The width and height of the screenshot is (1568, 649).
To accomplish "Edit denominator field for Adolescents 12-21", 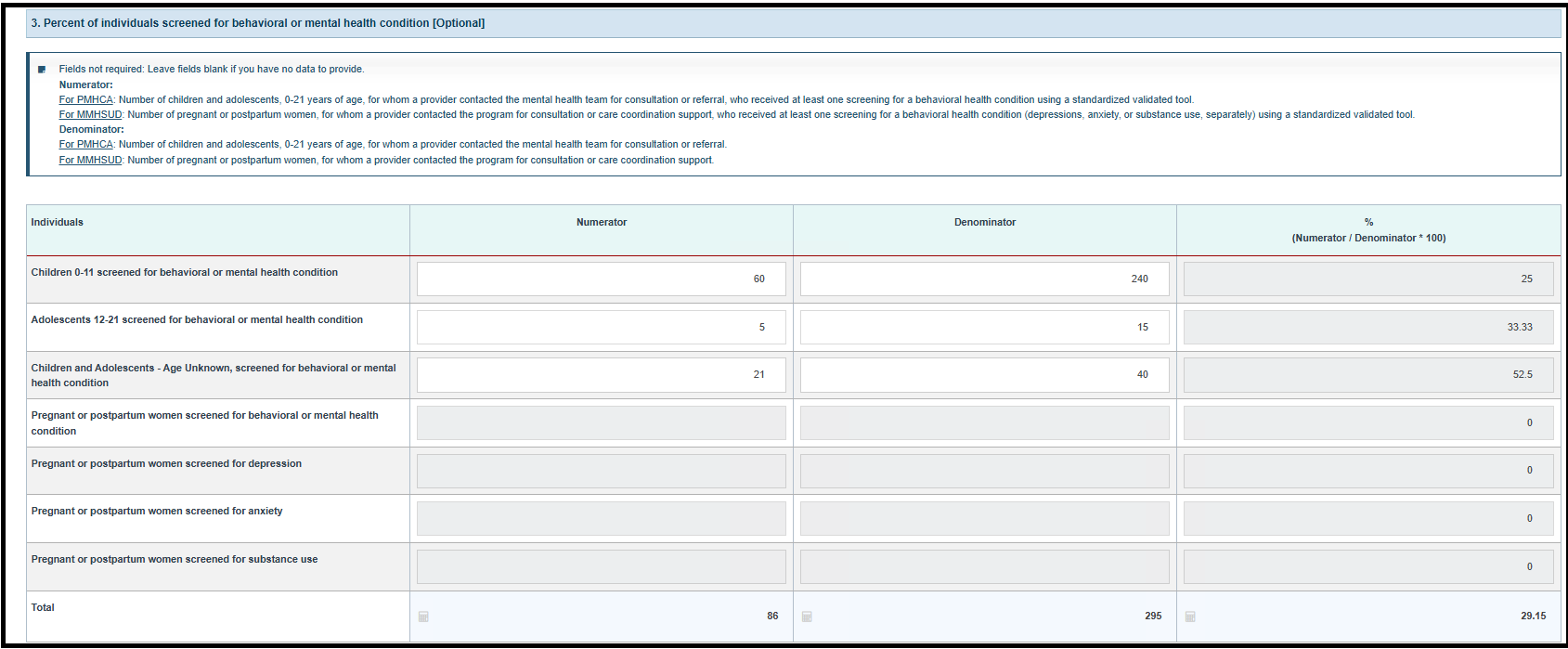I will coord(985,327).
